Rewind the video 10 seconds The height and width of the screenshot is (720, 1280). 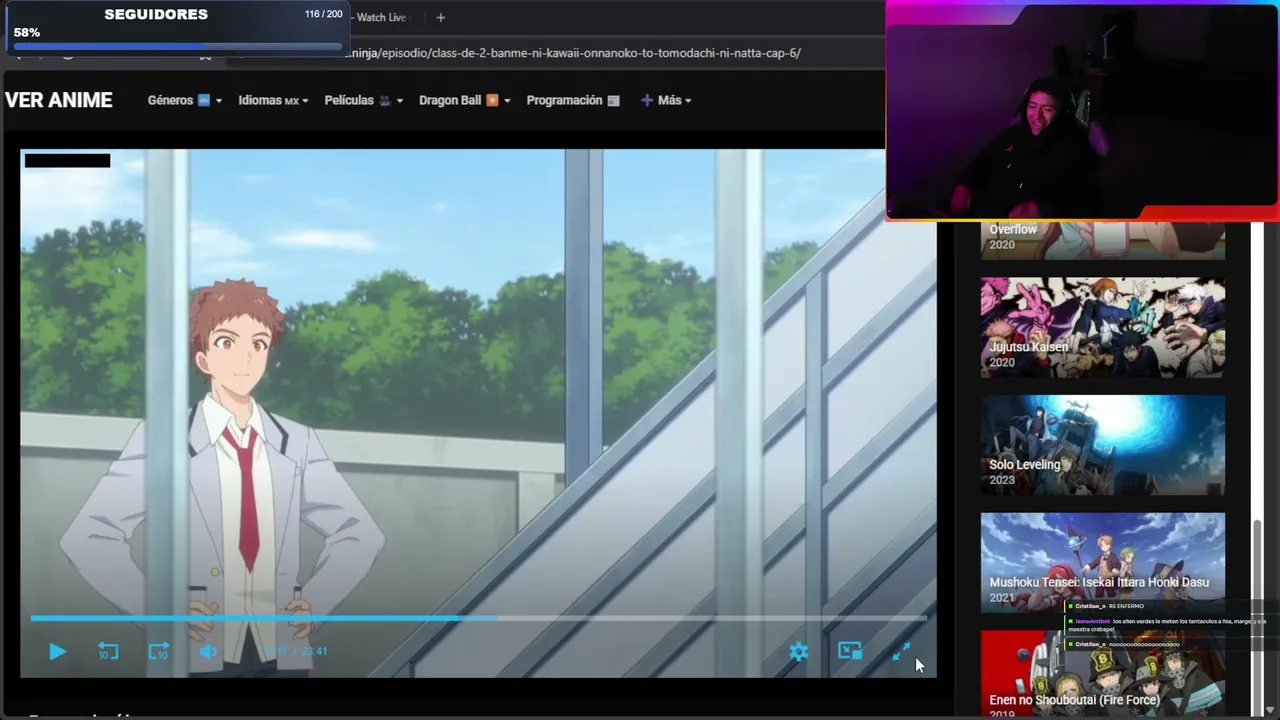[x=108, y=652]
